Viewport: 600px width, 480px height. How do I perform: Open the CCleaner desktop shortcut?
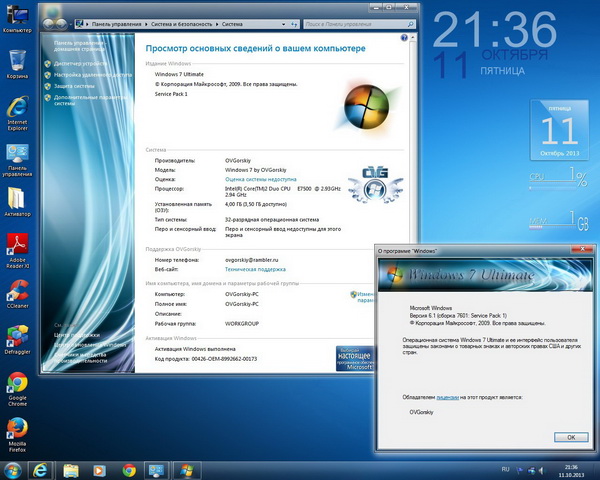point(17,292)
